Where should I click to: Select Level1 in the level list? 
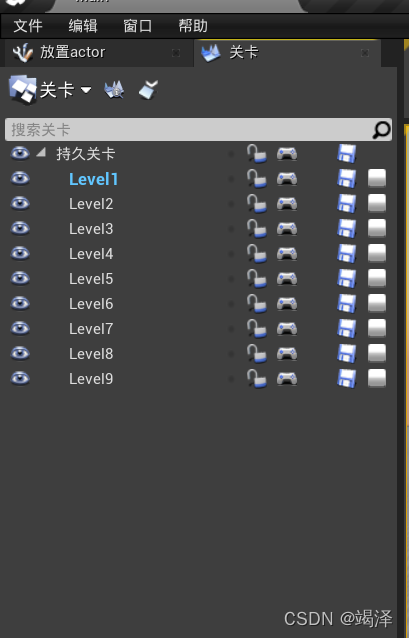pos(94,179)
